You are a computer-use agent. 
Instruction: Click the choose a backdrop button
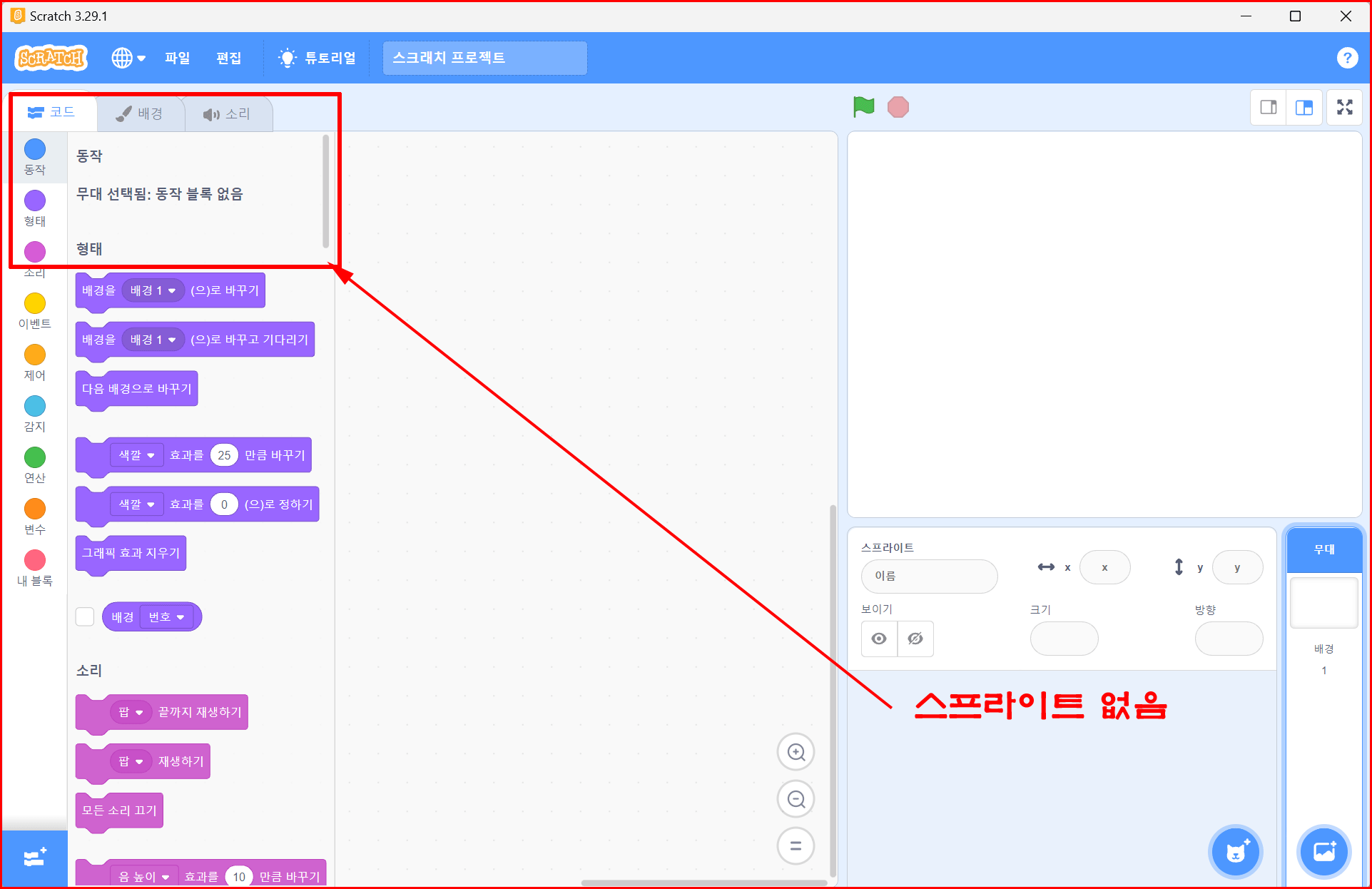click(x=1324, y=851)
